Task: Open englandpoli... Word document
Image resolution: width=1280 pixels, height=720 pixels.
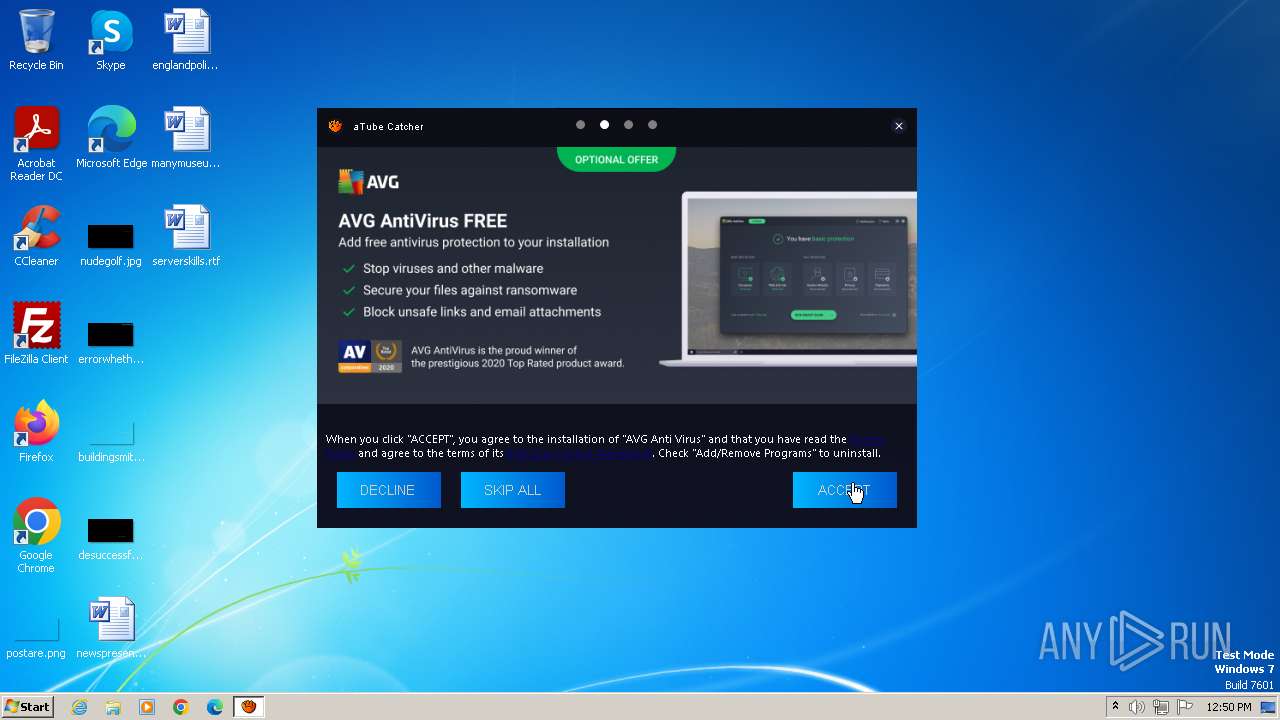Action: click(x=185, y=40)
